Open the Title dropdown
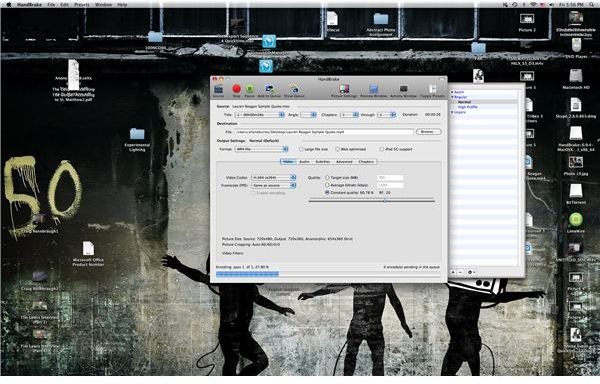This screenshot has height=384, width=600. pos(259,115)
